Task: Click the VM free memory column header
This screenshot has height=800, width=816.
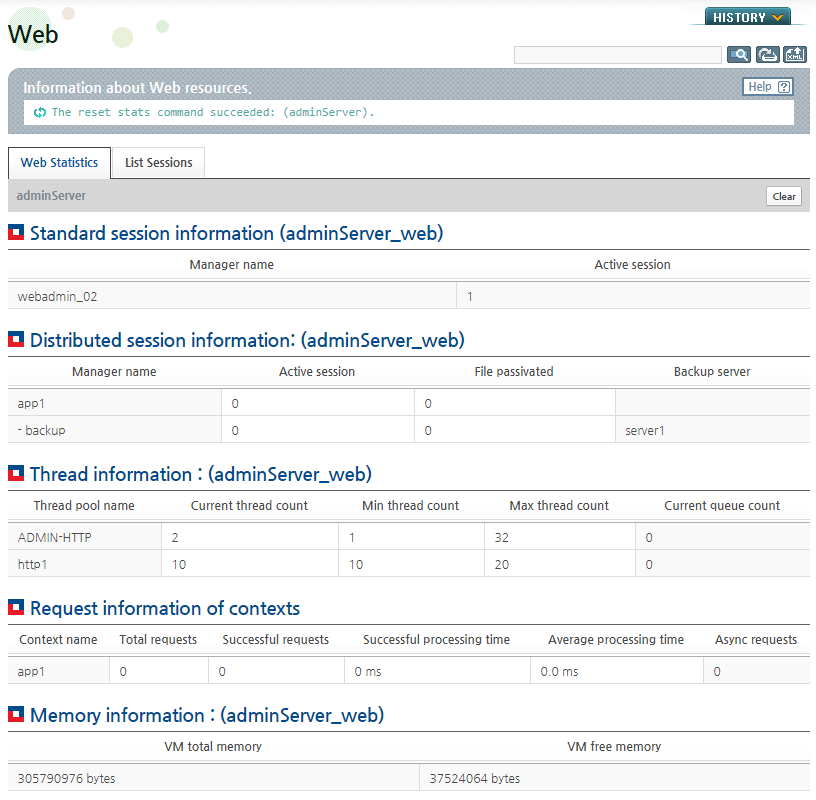Action: point(614,746)
